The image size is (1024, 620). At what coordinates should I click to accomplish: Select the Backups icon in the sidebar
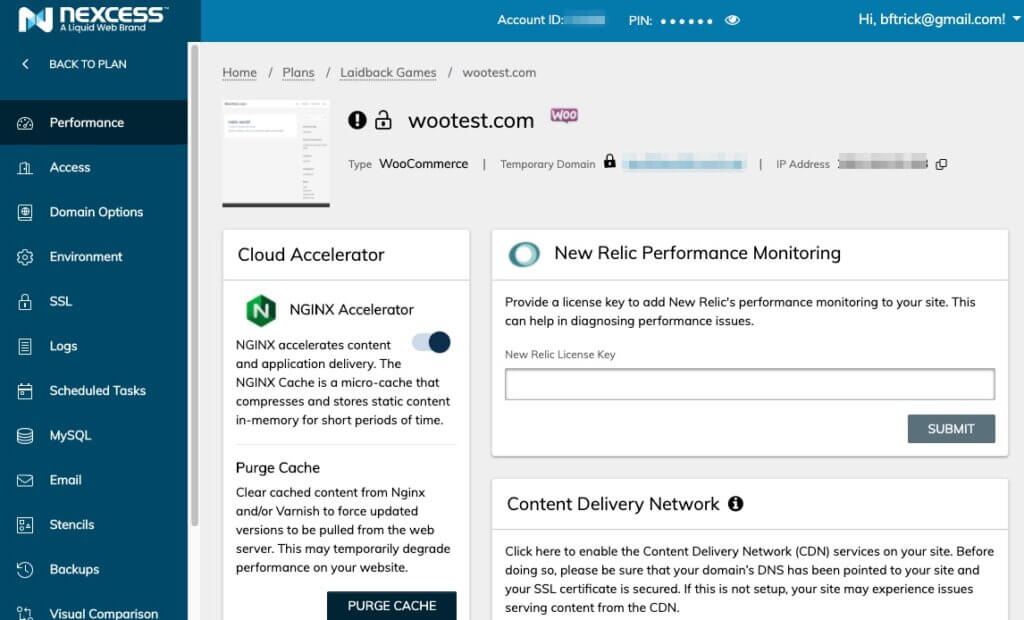25,569
